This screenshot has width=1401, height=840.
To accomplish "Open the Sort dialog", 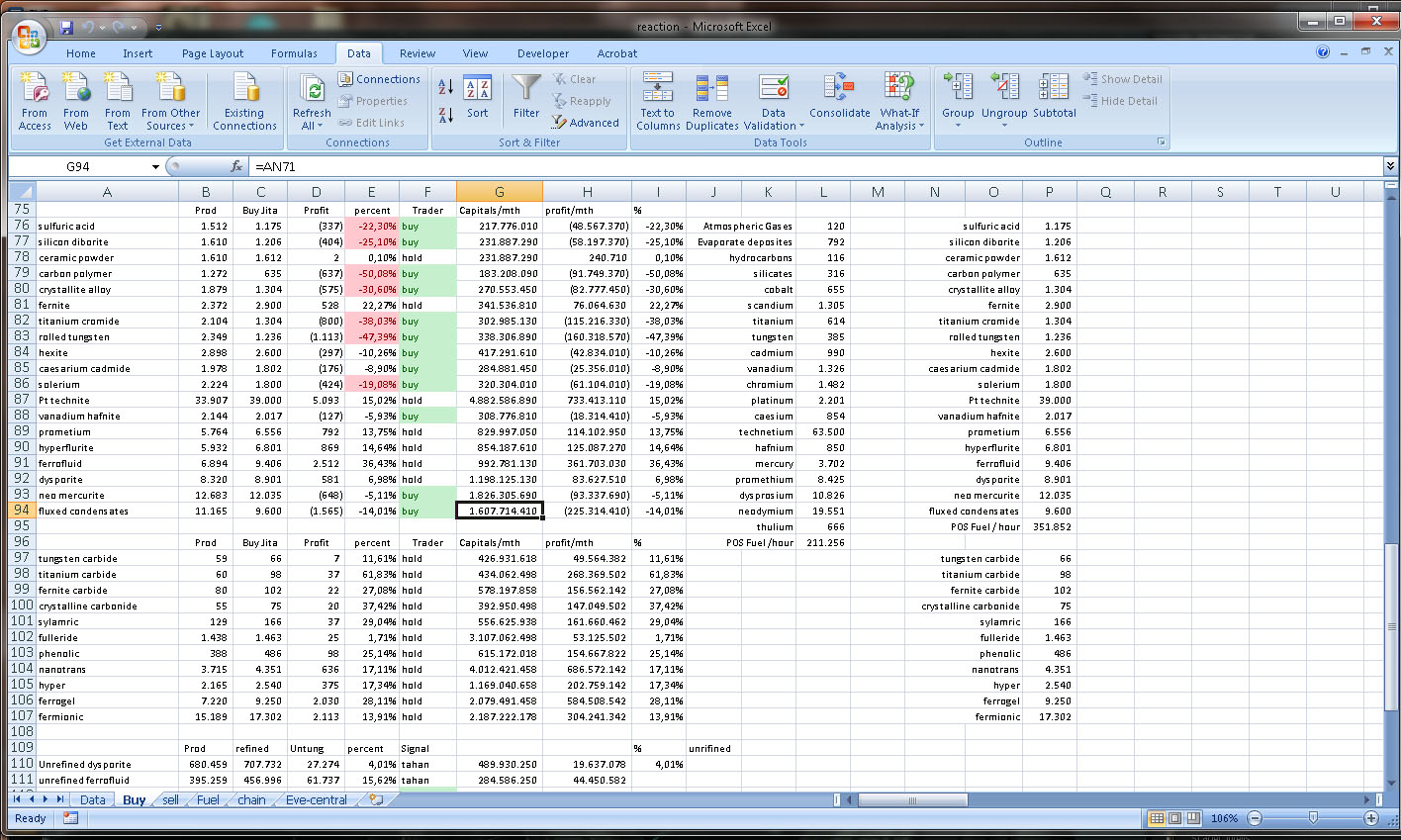I will coord(478,99).
